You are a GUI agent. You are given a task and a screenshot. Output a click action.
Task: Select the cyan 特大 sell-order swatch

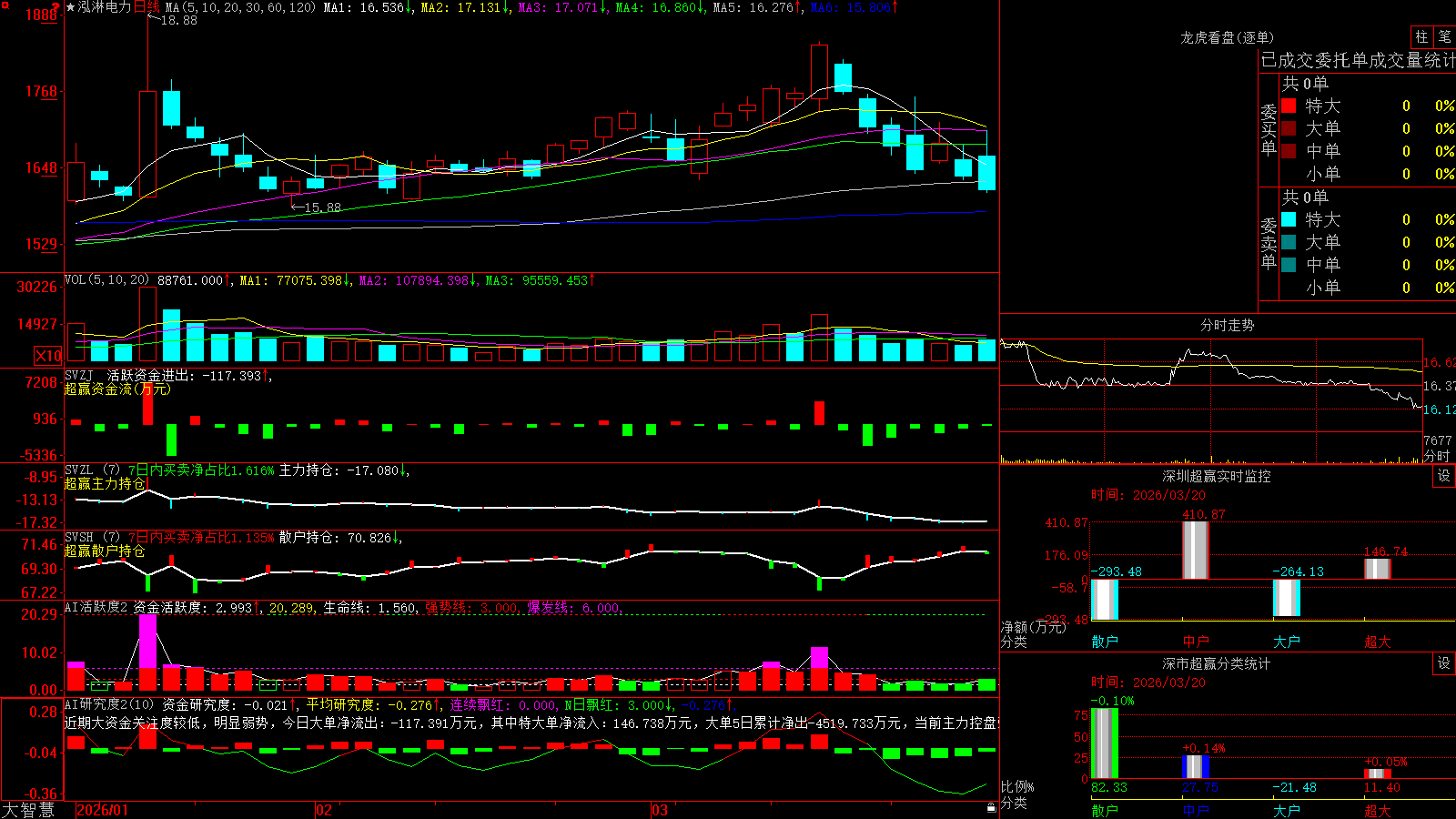1289,219
